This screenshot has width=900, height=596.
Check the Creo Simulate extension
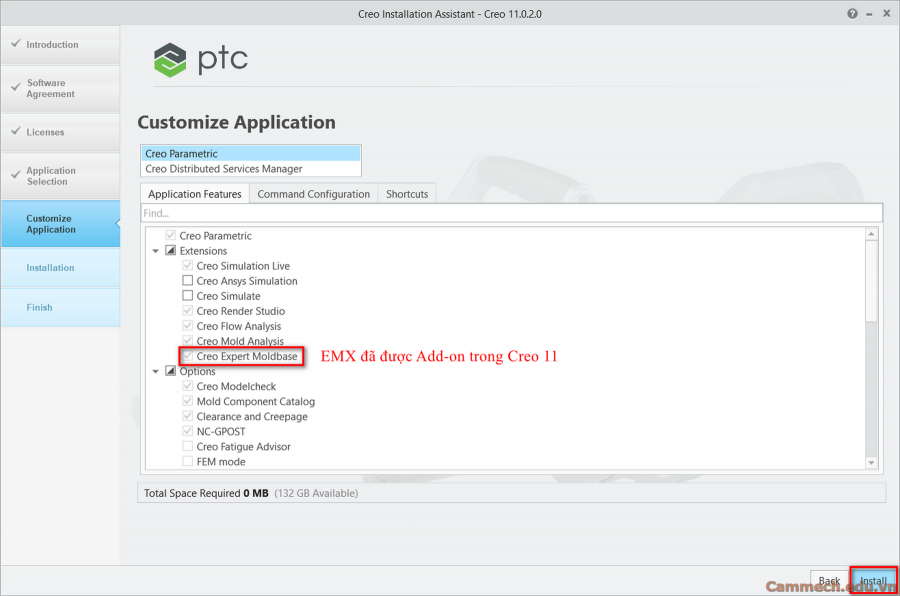pos(186,296)
